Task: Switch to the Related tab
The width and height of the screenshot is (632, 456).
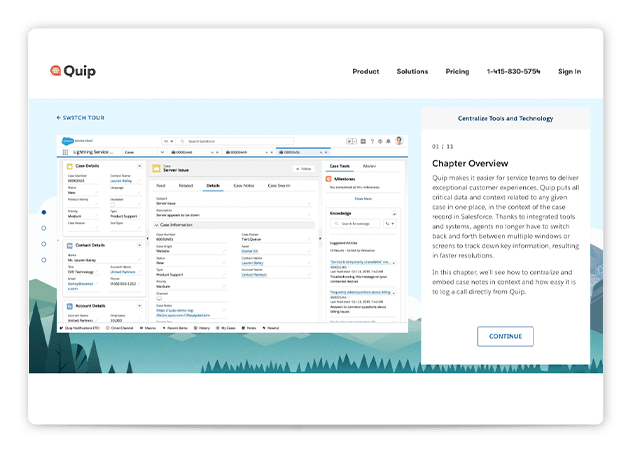Action: pyautogui.click(x=186, y=186)
